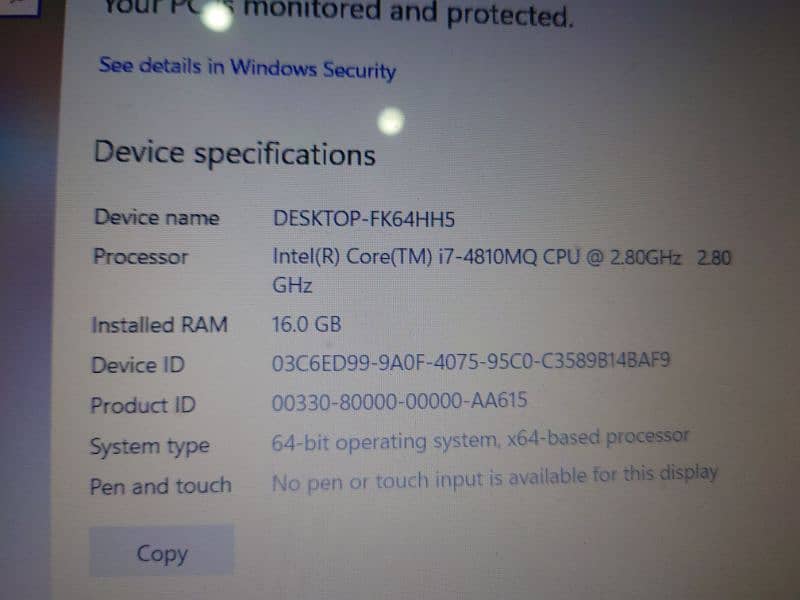Select the 00330-80000-00000-AA615 product ID
The width and height of the screenshot is (800, 600).
pyautogui.click(x=399, y=401)
